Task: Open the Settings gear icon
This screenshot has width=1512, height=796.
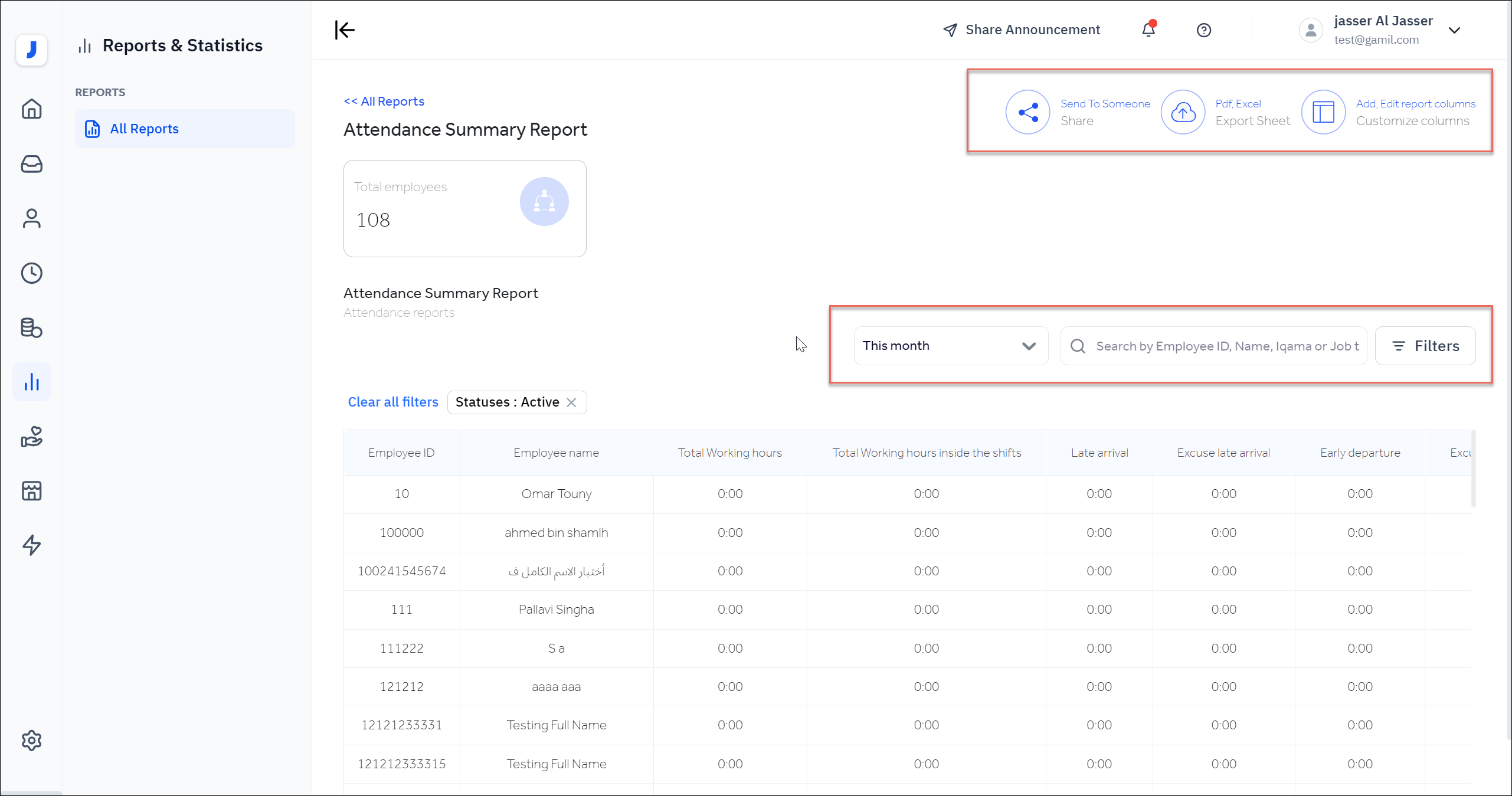Action: [31, 741]
